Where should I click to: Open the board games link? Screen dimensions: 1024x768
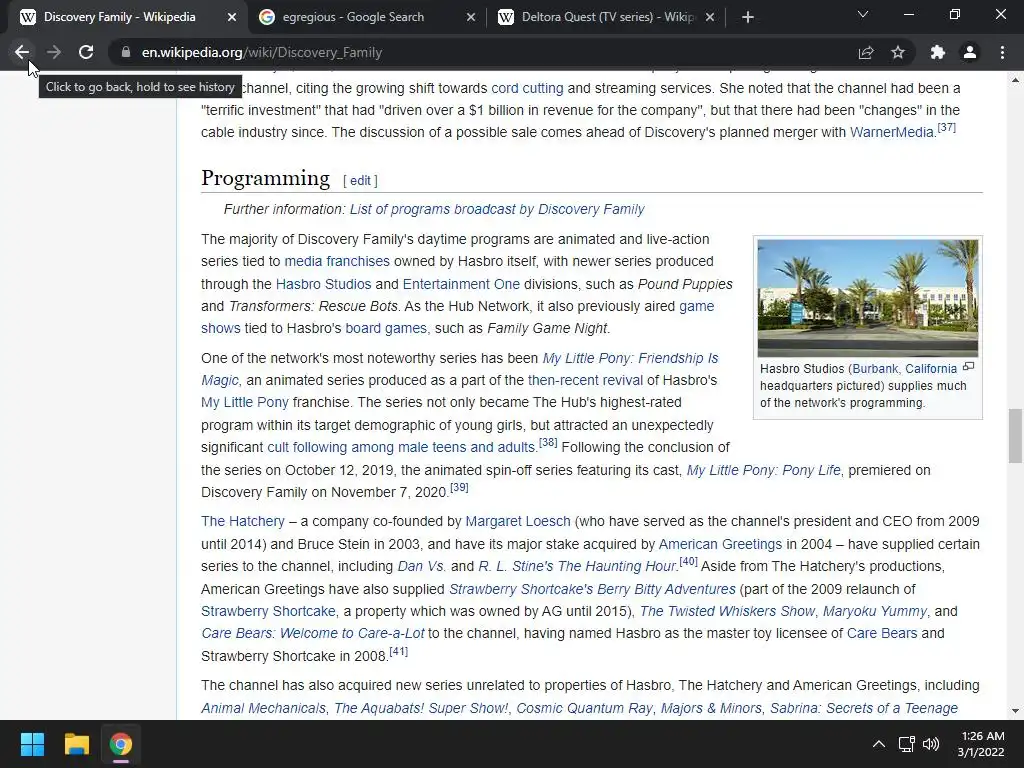386,328
